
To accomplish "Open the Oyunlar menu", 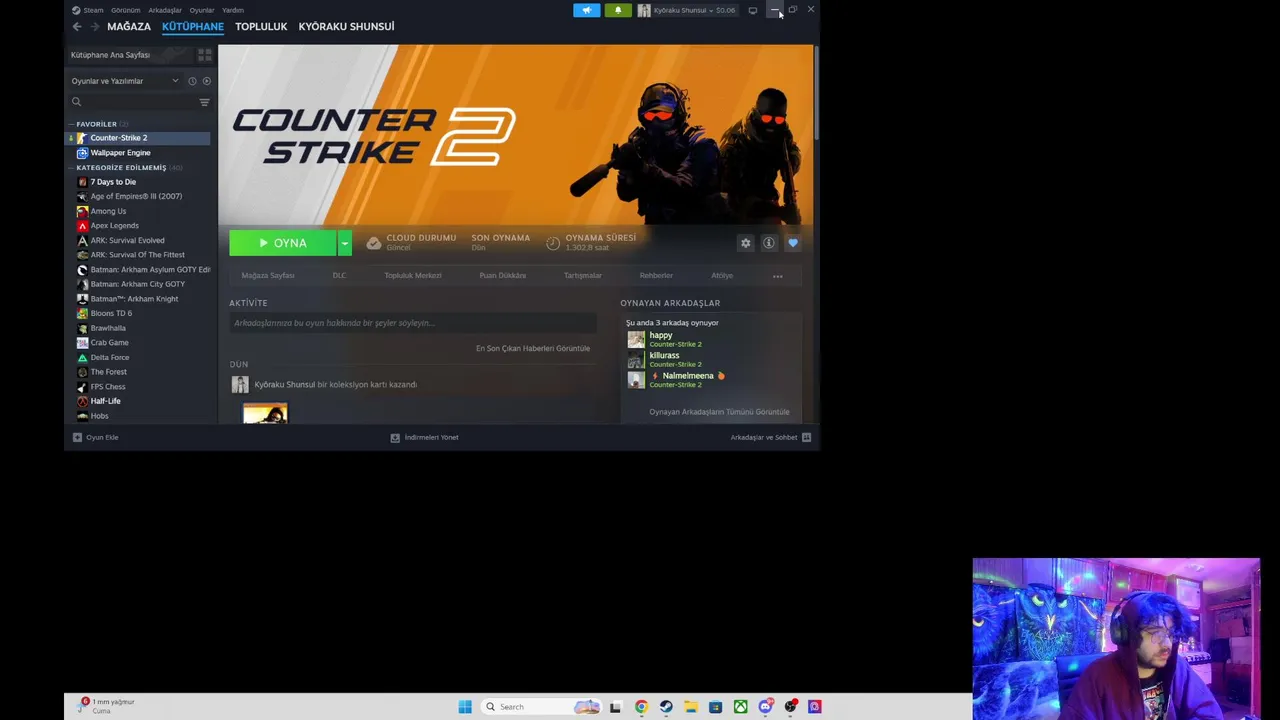I will [x=202, y=10].
